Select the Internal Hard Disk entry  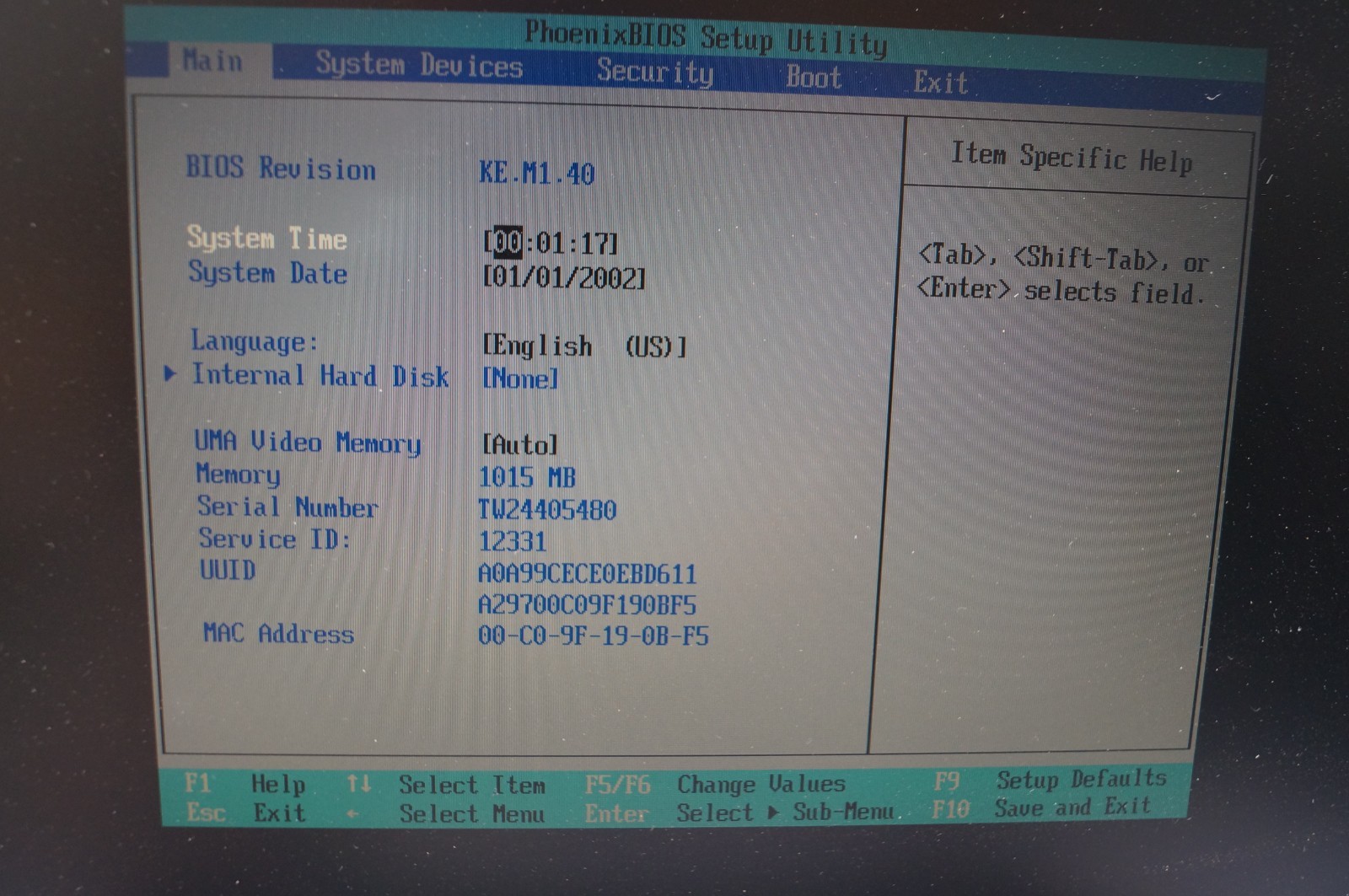(320, 375)
